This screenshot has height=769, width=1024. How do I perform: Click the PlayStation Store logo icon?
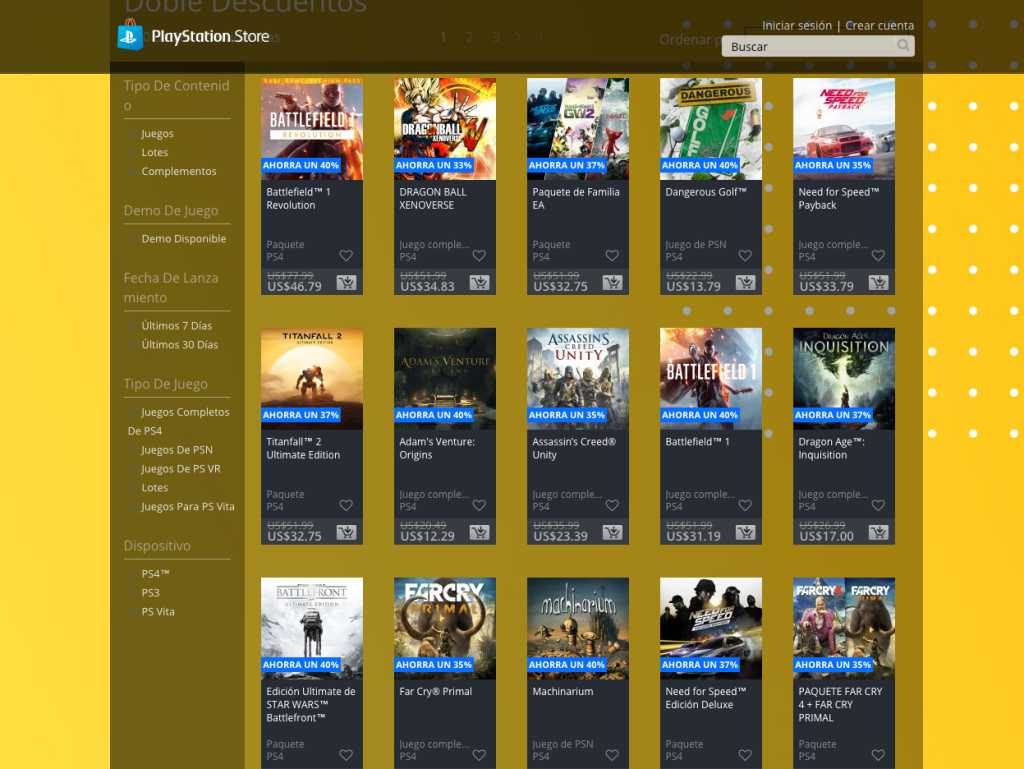coord(130,35)
